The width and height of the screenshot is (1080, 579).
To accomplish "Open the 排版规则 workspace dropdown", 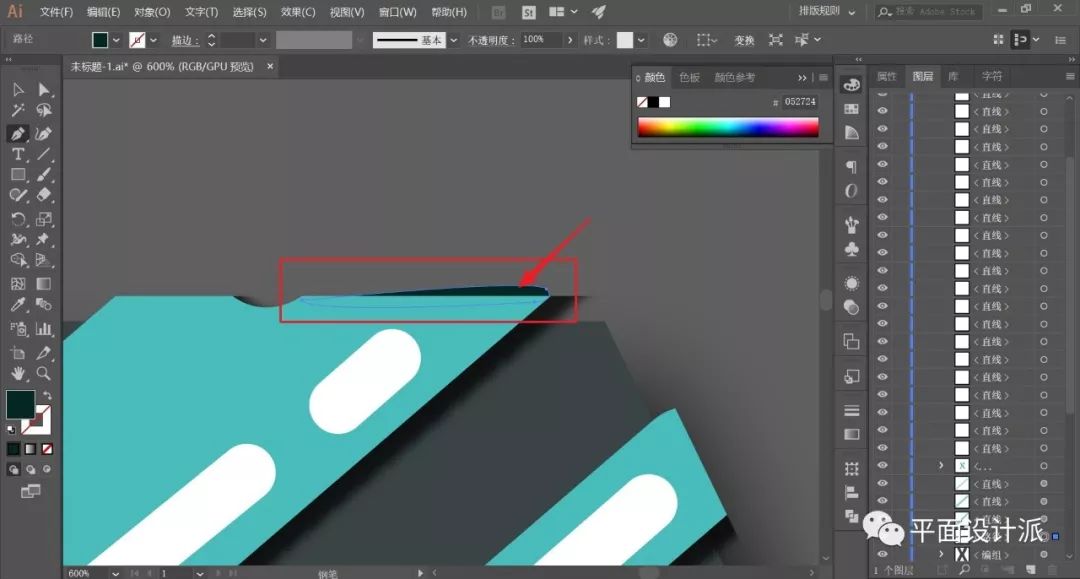I will click(x=827, y=12).
